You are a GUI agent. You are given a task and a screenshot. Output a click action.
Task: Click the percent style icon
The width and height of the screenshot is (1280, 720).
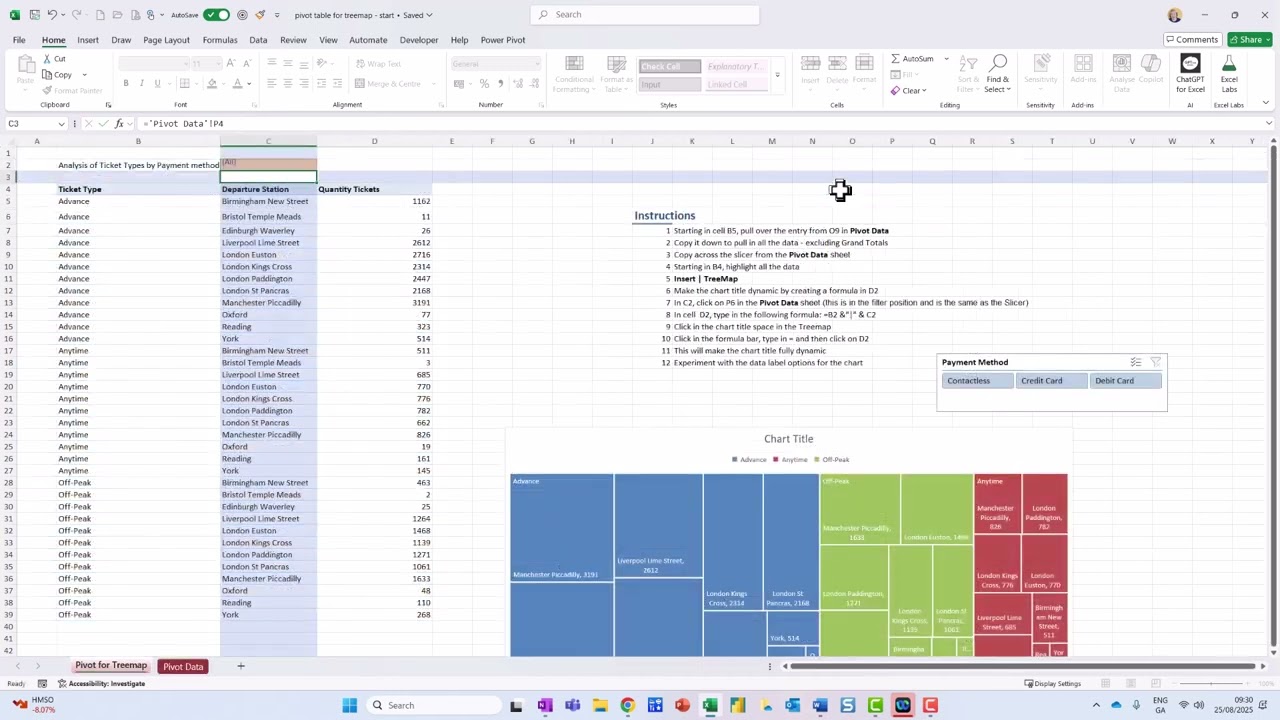485,84
